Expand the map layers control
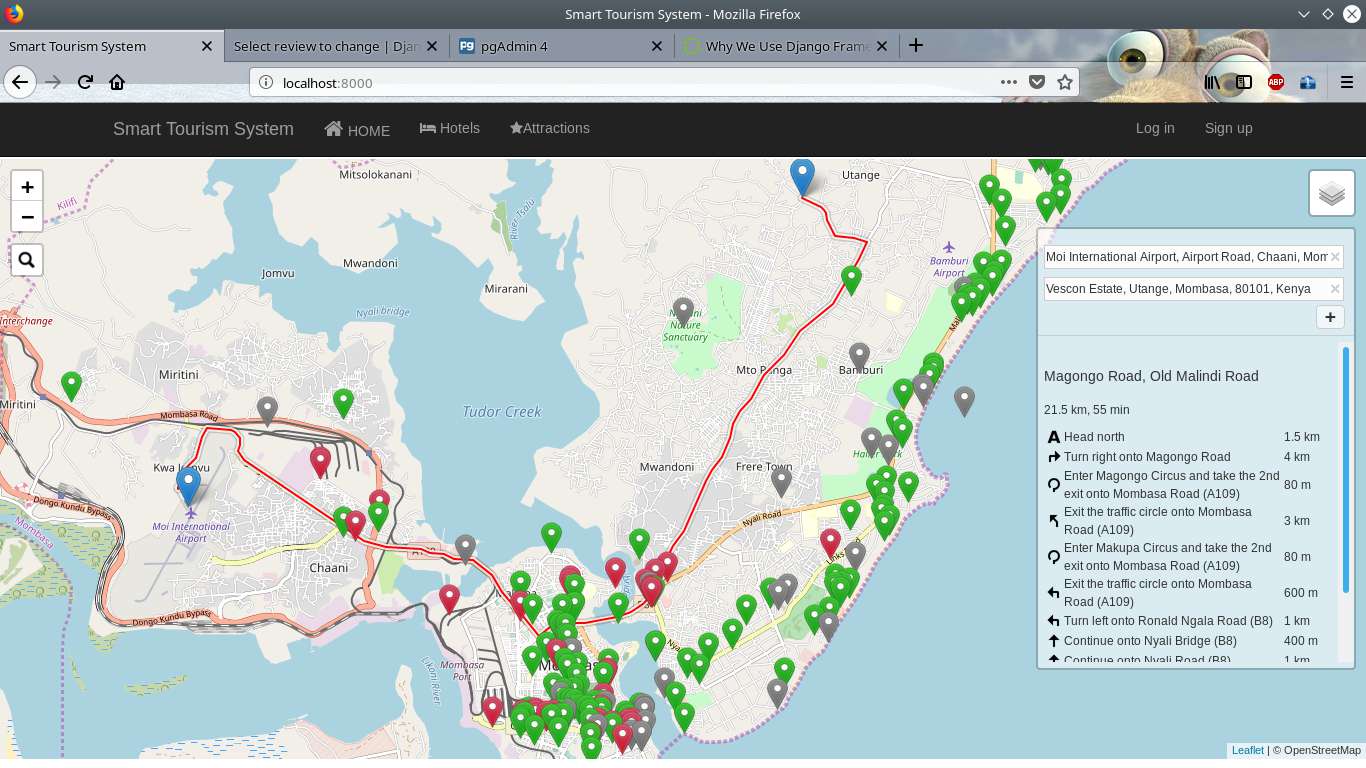The width and height of the screenshot is (1366, 768). click(1331, 192)
